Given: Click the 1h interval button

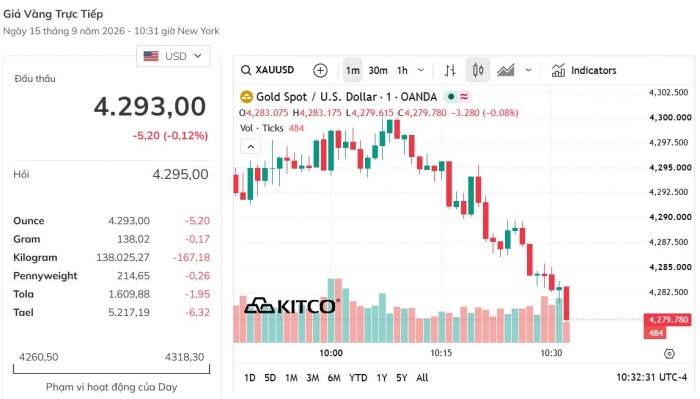Looking at the screenshot, I should click(402, 70).
